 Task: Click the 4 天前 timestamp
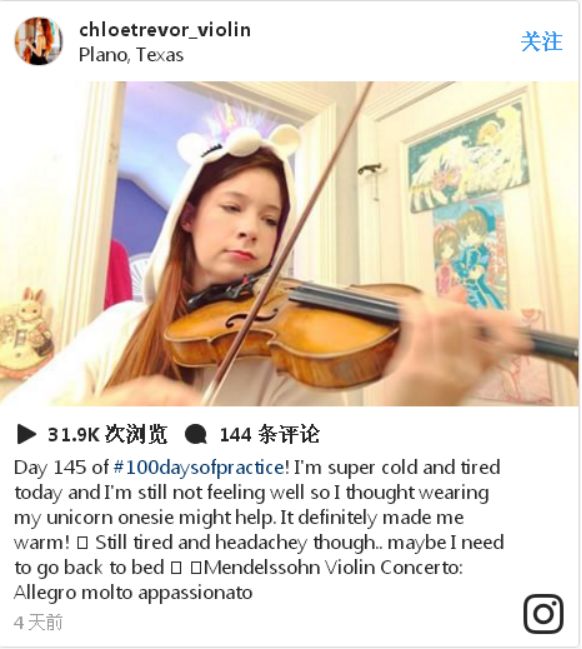tap(38, 622)
